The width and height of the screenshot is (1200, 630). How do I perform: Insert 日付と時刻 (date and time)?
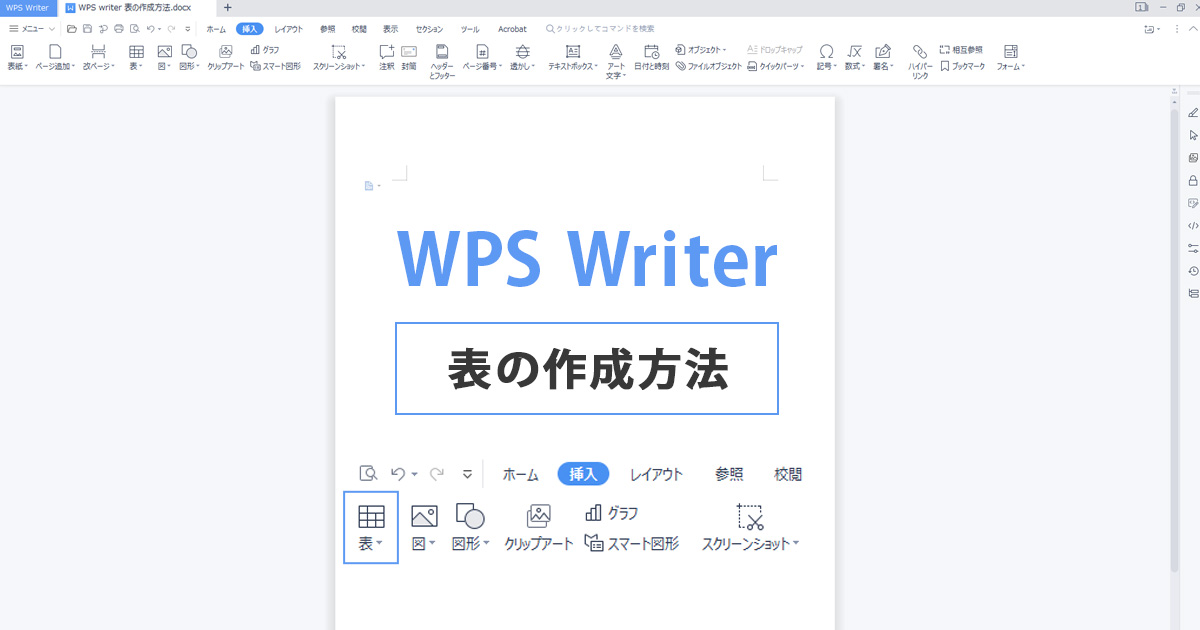point(651,58)
